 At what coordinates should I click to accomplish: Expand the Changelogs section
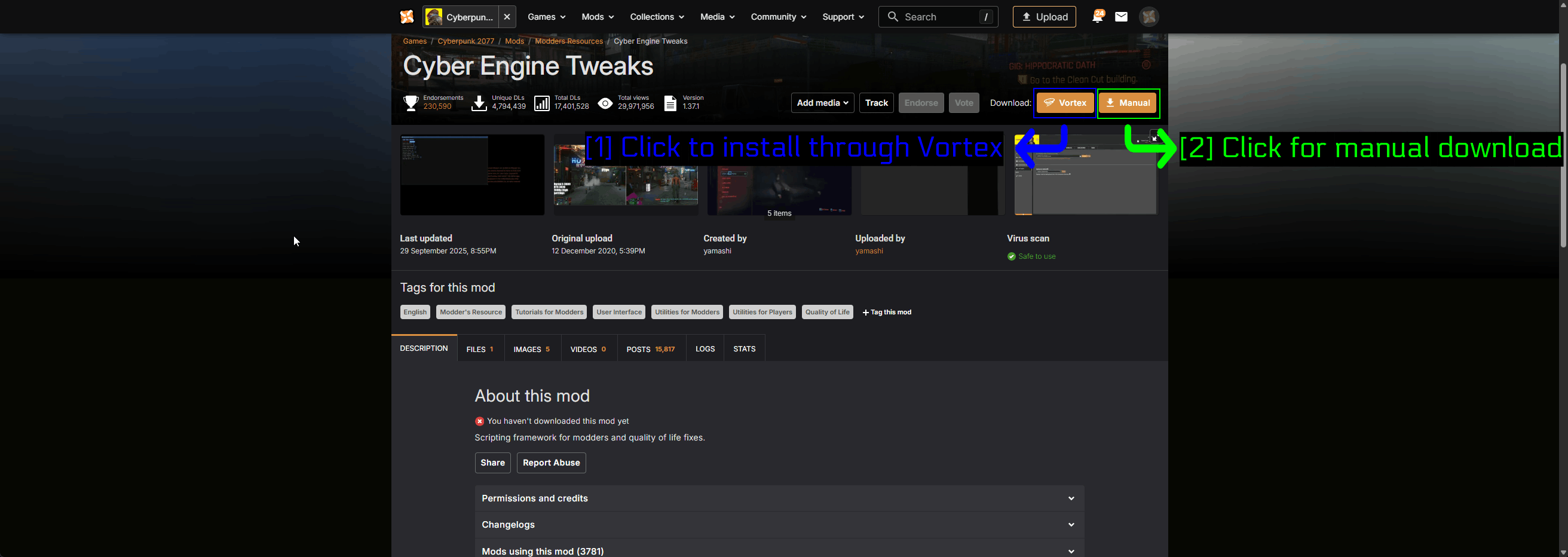tap(779, 525)
